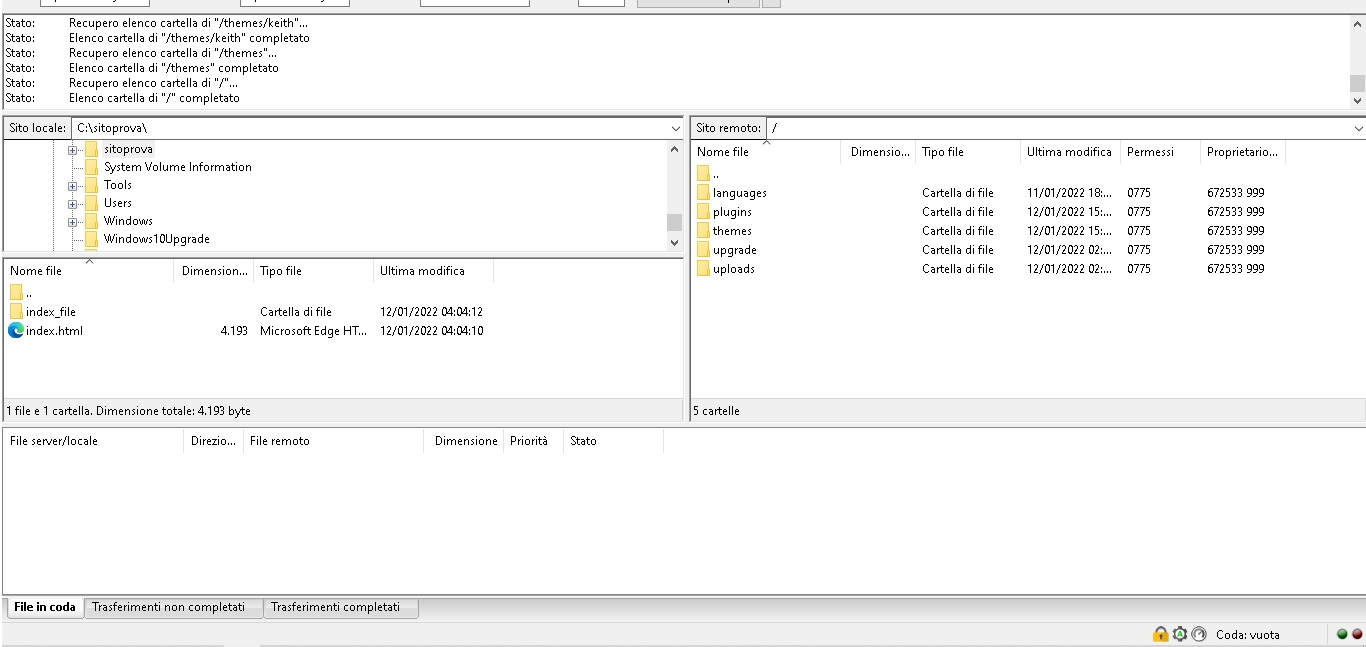Click the Windows10Upgrade folder icon in tree

click(x=92, y=239)
